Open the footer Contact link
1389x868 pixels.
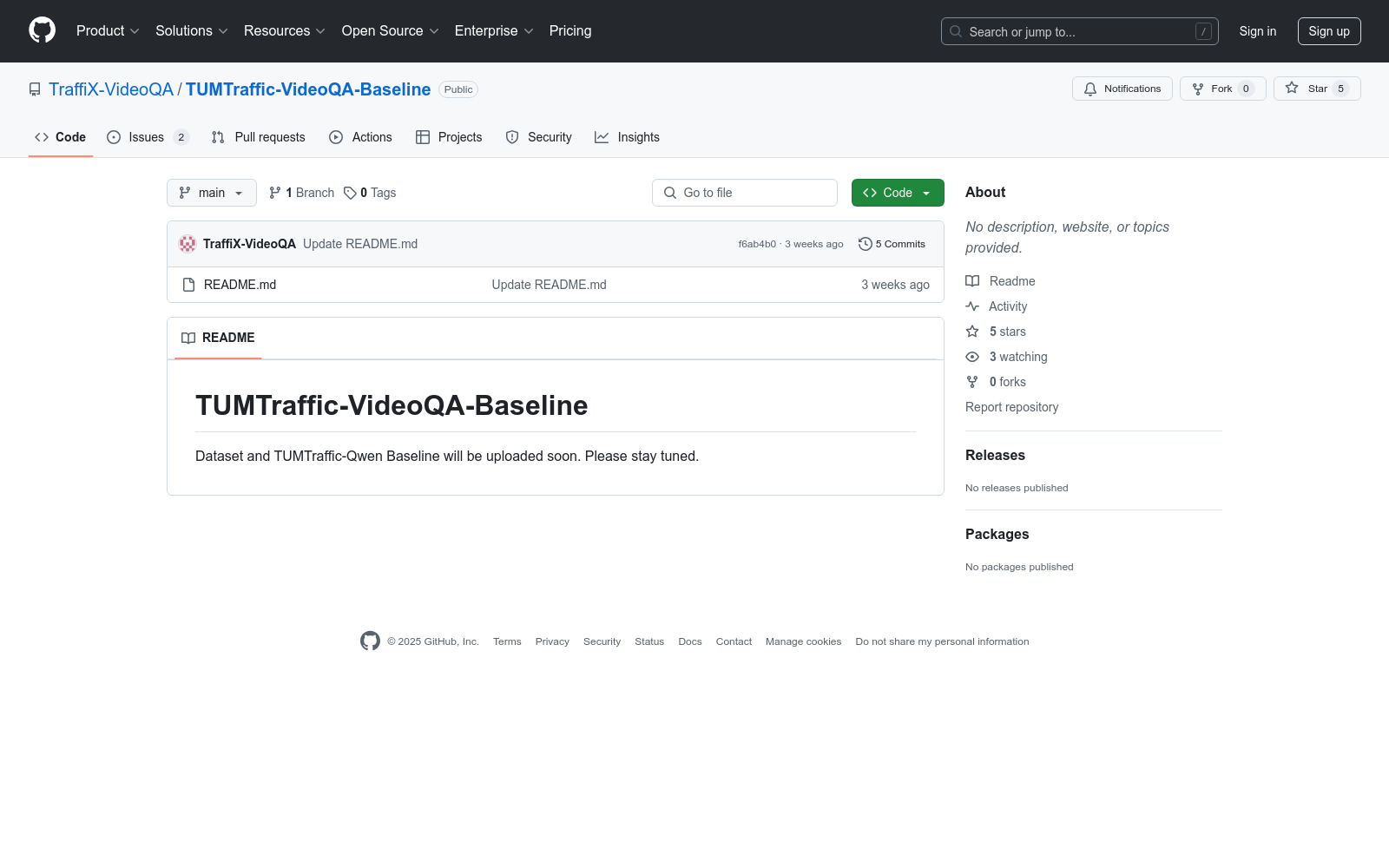click(734, 641)
